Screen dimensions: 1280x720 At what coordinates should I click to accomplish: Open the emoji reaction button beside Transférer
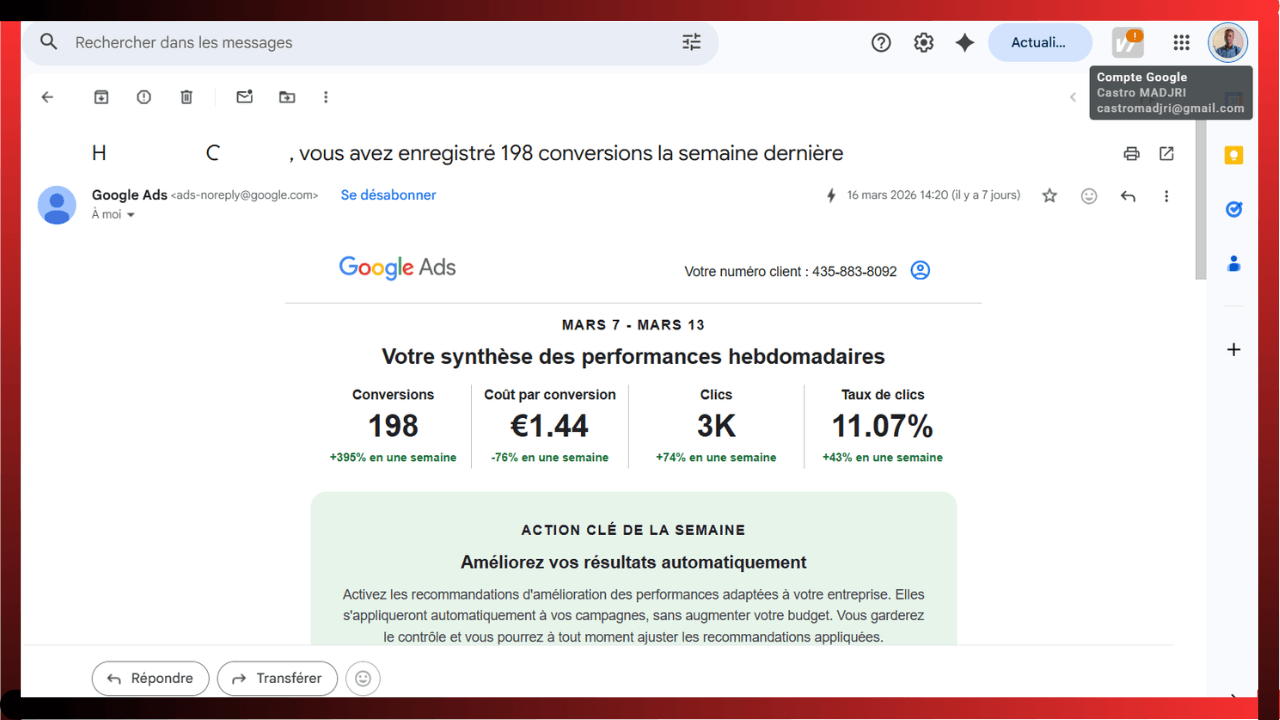pyautogui.click(x=363, y=678)
